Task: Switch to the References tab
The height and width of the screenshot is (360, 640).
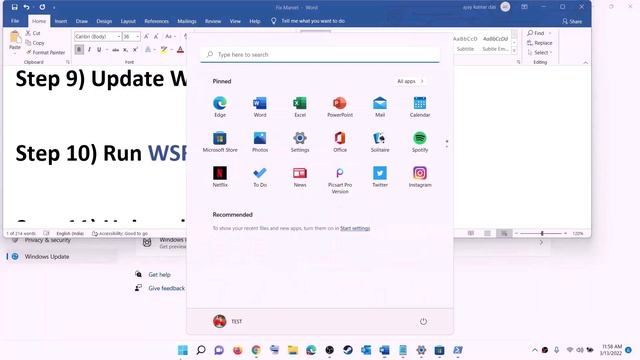Action: 156,21
